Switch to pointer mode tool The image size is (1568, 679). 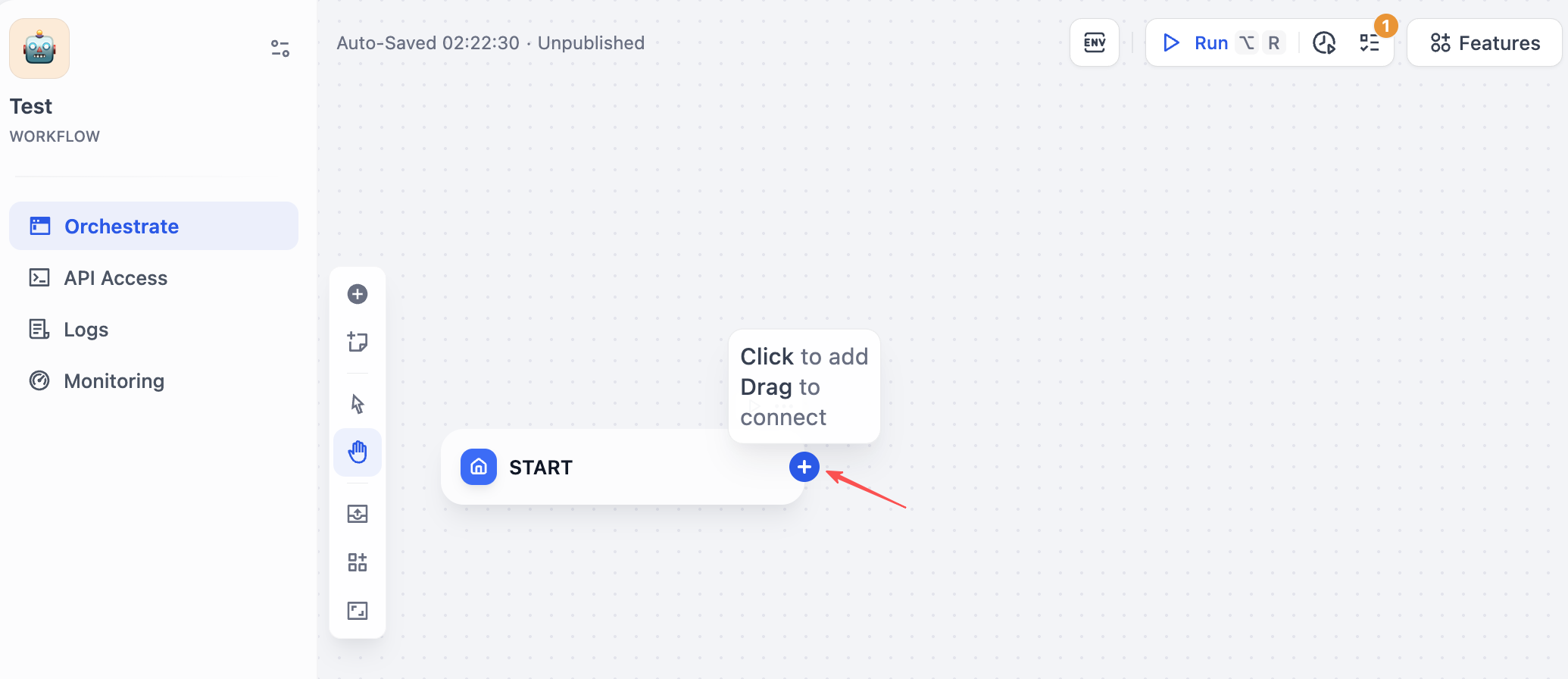358,404
